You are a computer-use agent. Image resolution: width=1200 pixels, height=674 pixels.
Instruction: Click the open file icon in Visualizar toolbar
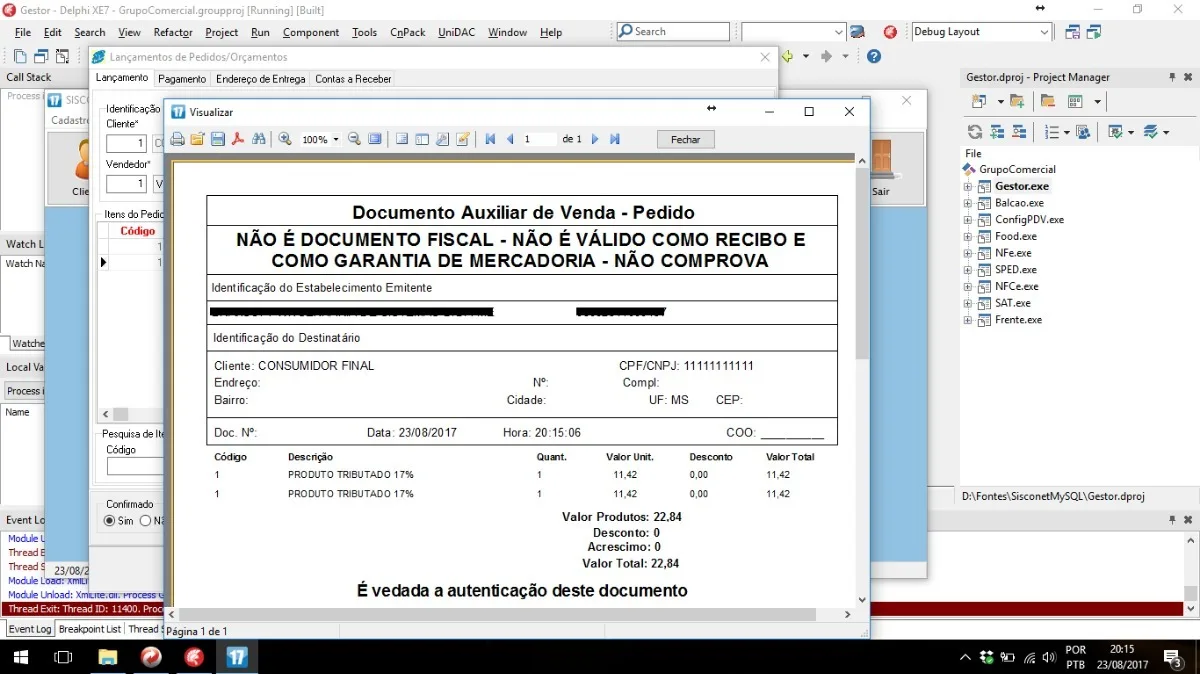[197, 140]
